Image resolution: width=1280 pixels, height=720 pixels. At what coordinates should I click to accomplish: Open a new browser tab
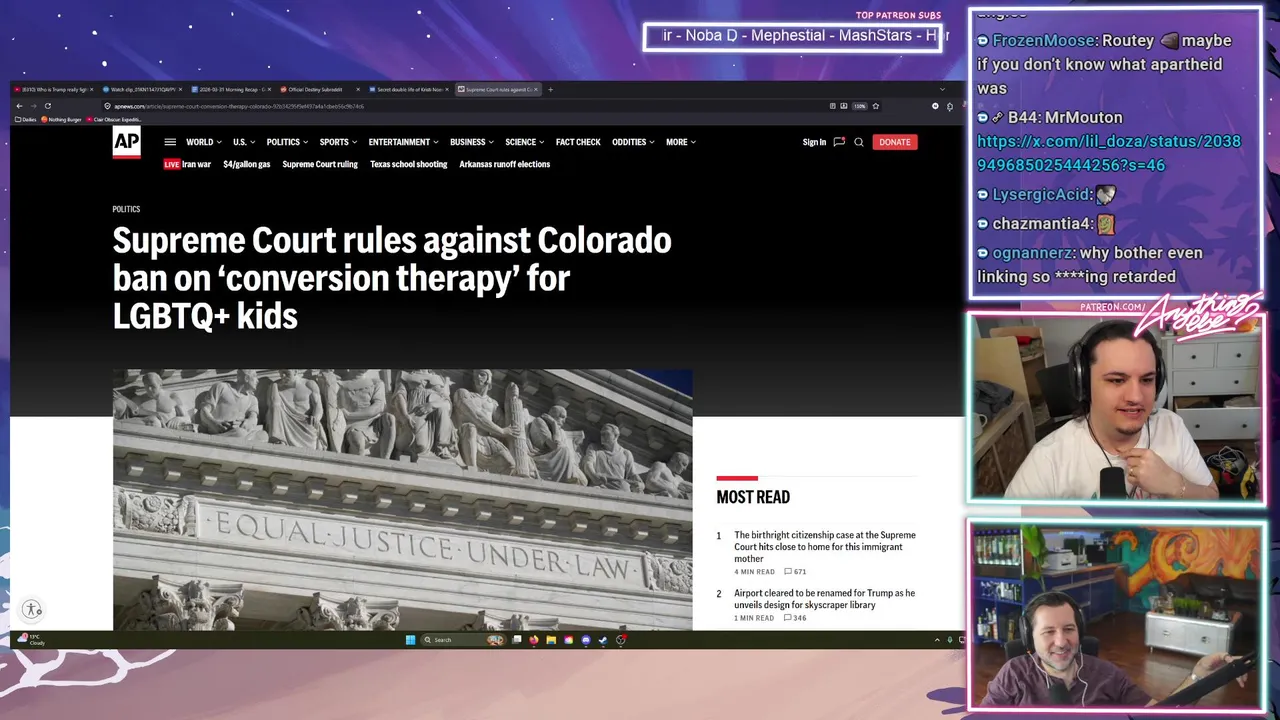click(x=550, y=89)
